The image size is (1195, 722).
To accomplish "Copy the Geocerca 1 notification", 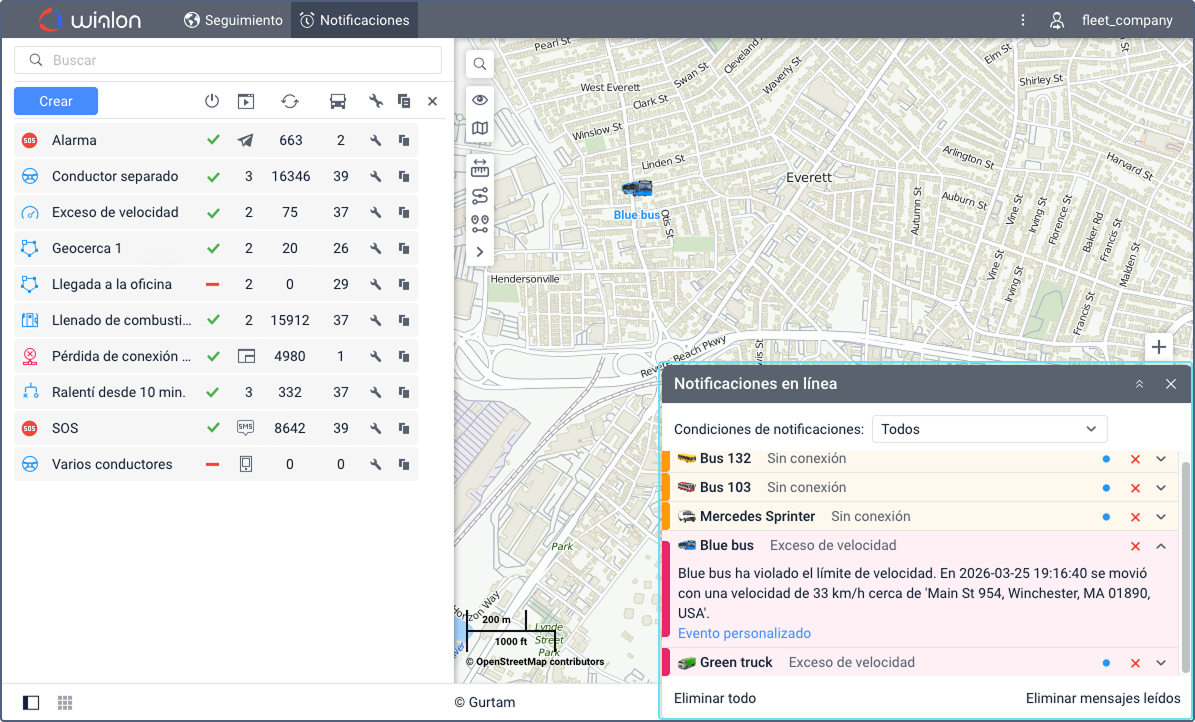I will click(x=404, y=249).
